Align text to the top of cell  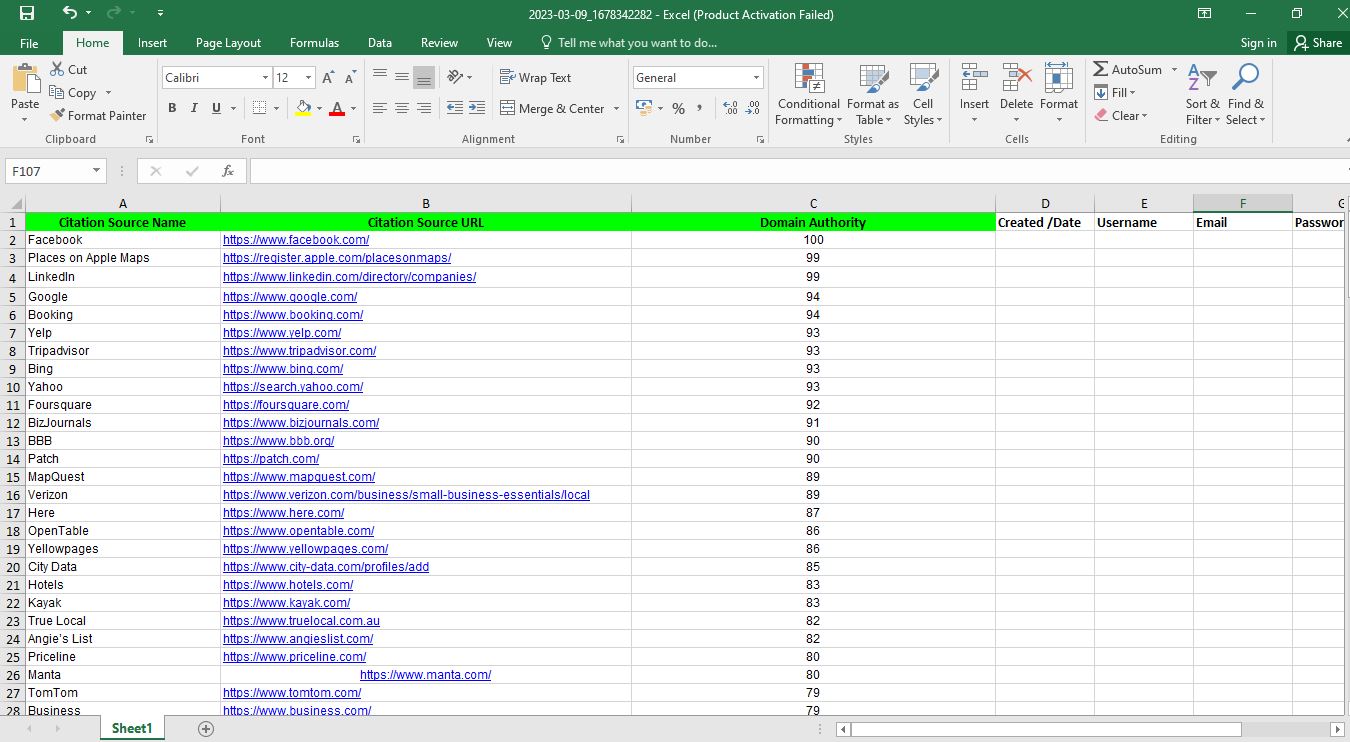click(x=380, y=77)
